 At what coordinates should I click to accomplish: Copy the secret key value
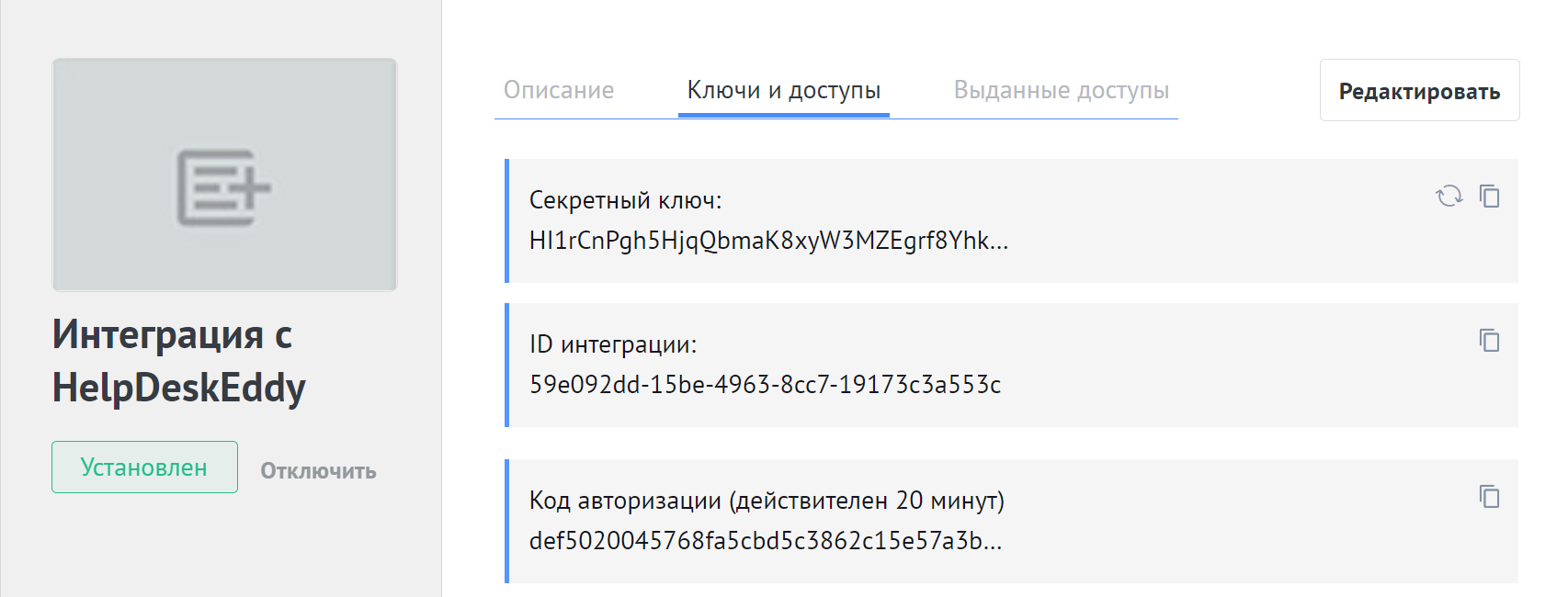tap(1490, 196)
